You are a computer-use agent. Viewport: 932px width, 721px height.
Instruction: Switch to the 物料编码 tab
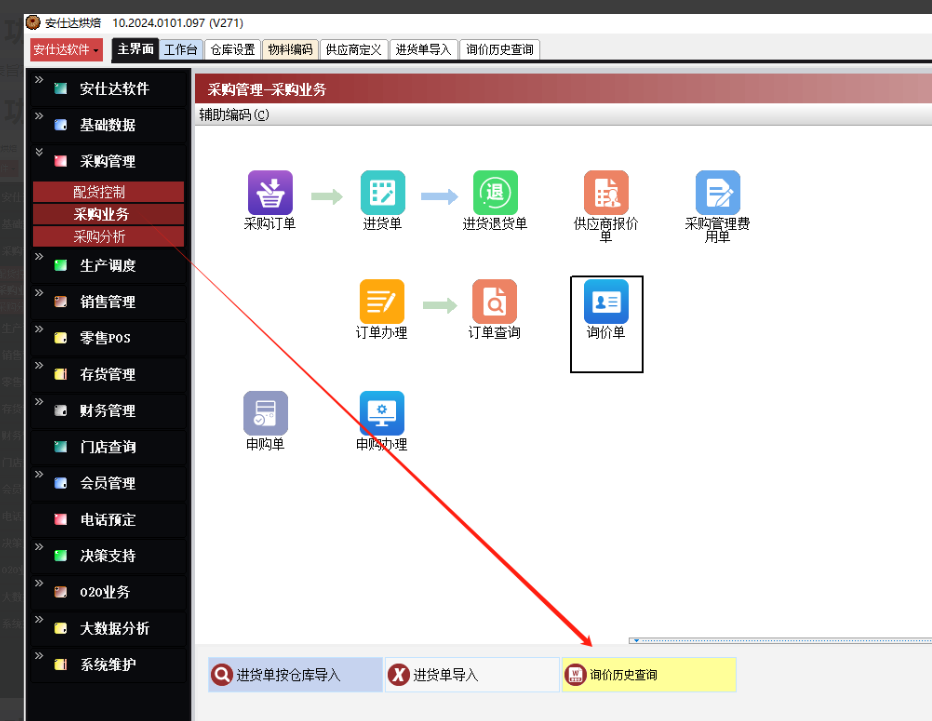[290, 49]
